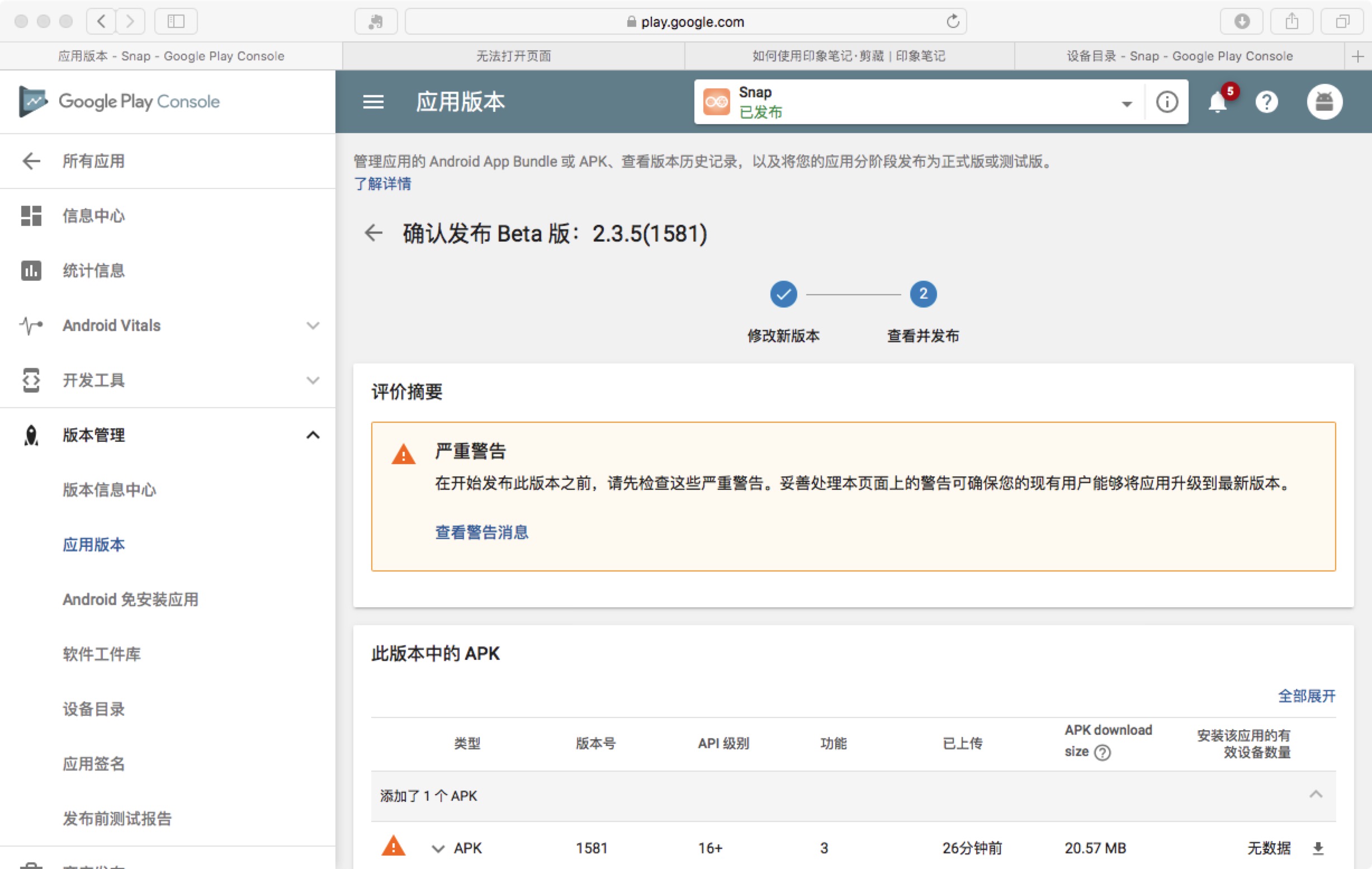1372x869 pixels.
Task: Click the Evernote clipper extension icon
Action: pos(376,22)
